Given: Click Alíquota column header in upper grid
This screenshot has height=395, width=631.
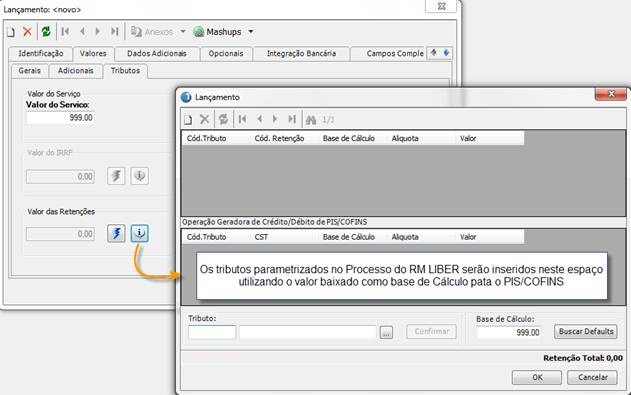Looking at the screenshot, I should tap(421, 138).
